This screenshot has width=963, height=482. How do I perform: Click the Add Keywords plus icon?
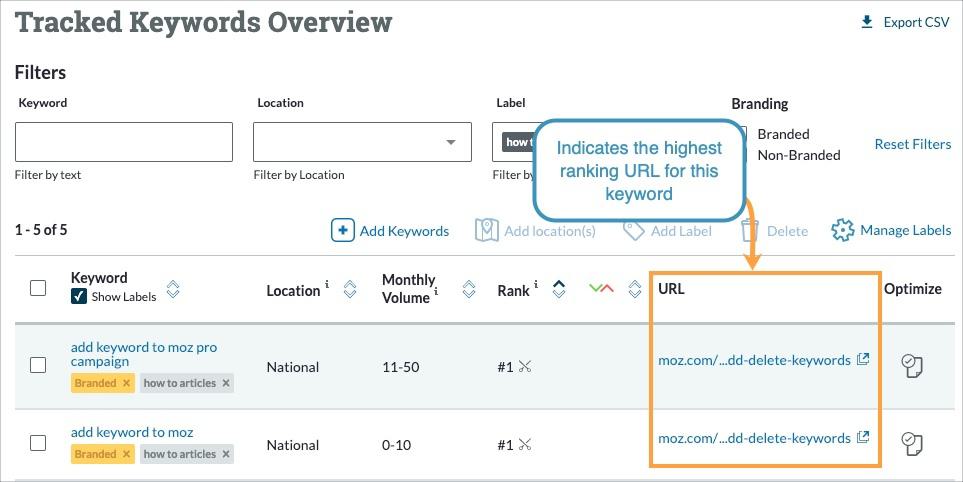point(343,230)
